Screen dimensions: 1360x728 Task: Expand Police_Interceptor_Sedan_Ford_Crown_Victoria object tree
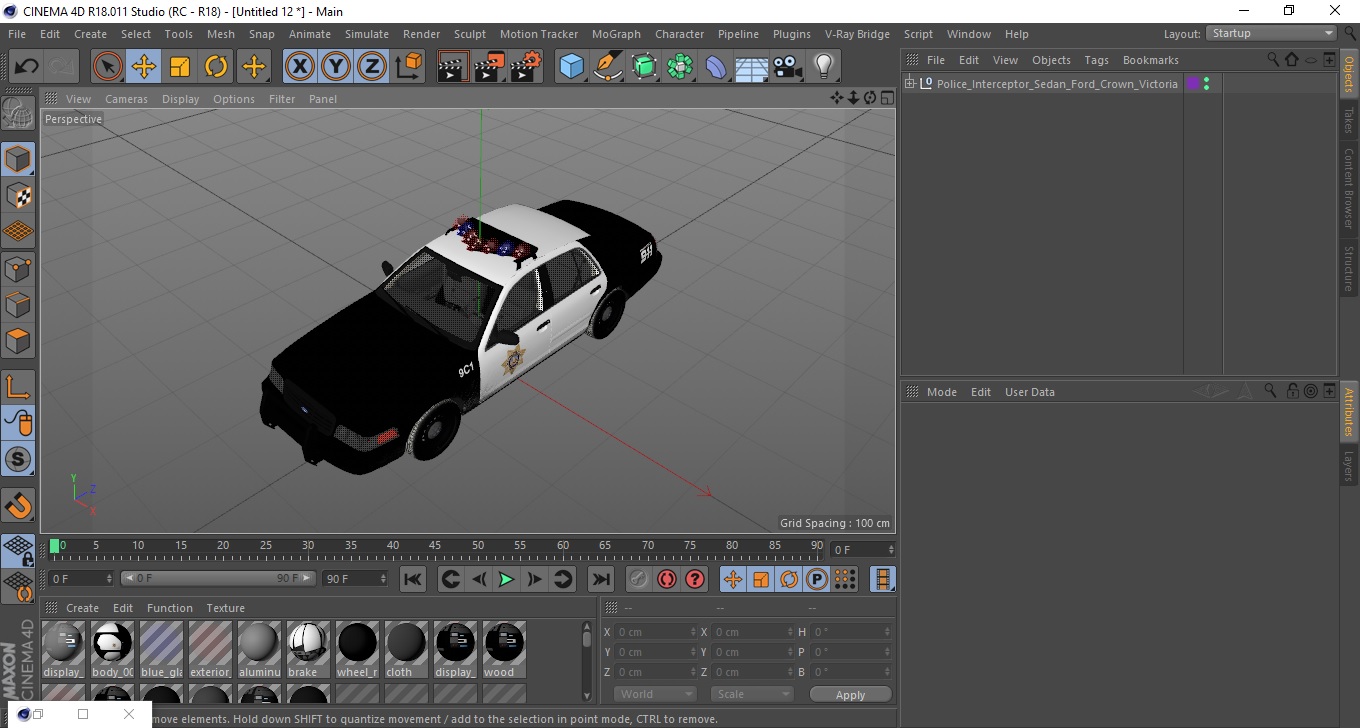(910, 84)
